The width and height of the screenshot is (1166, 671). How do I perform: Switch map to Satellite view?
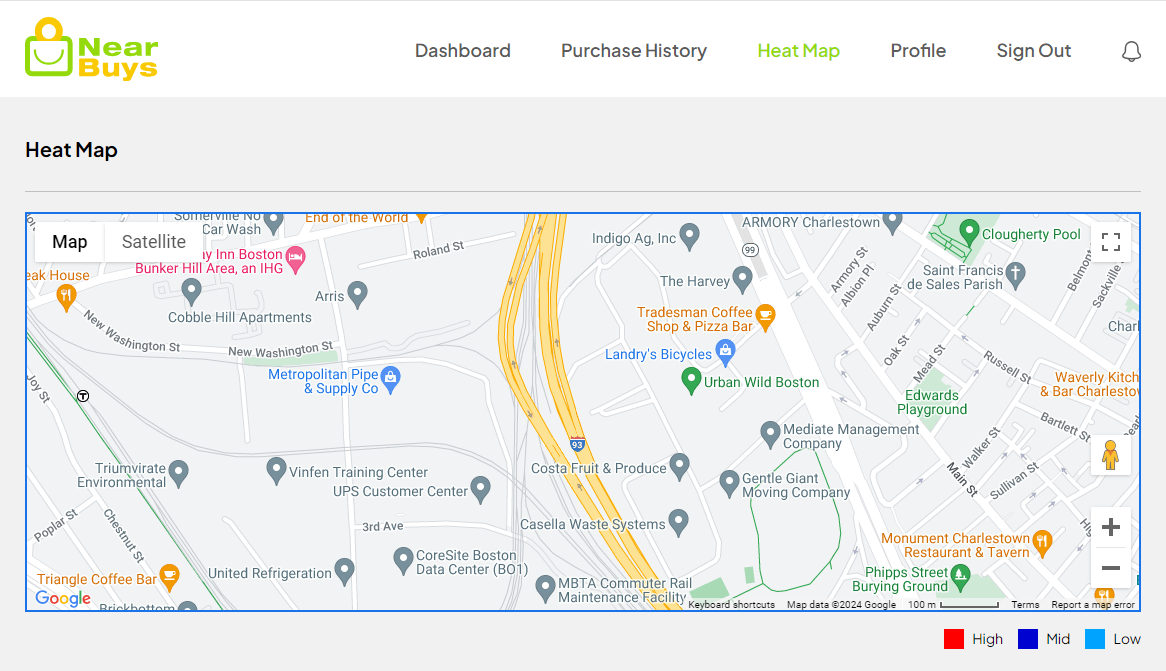[x=153, y=242]
